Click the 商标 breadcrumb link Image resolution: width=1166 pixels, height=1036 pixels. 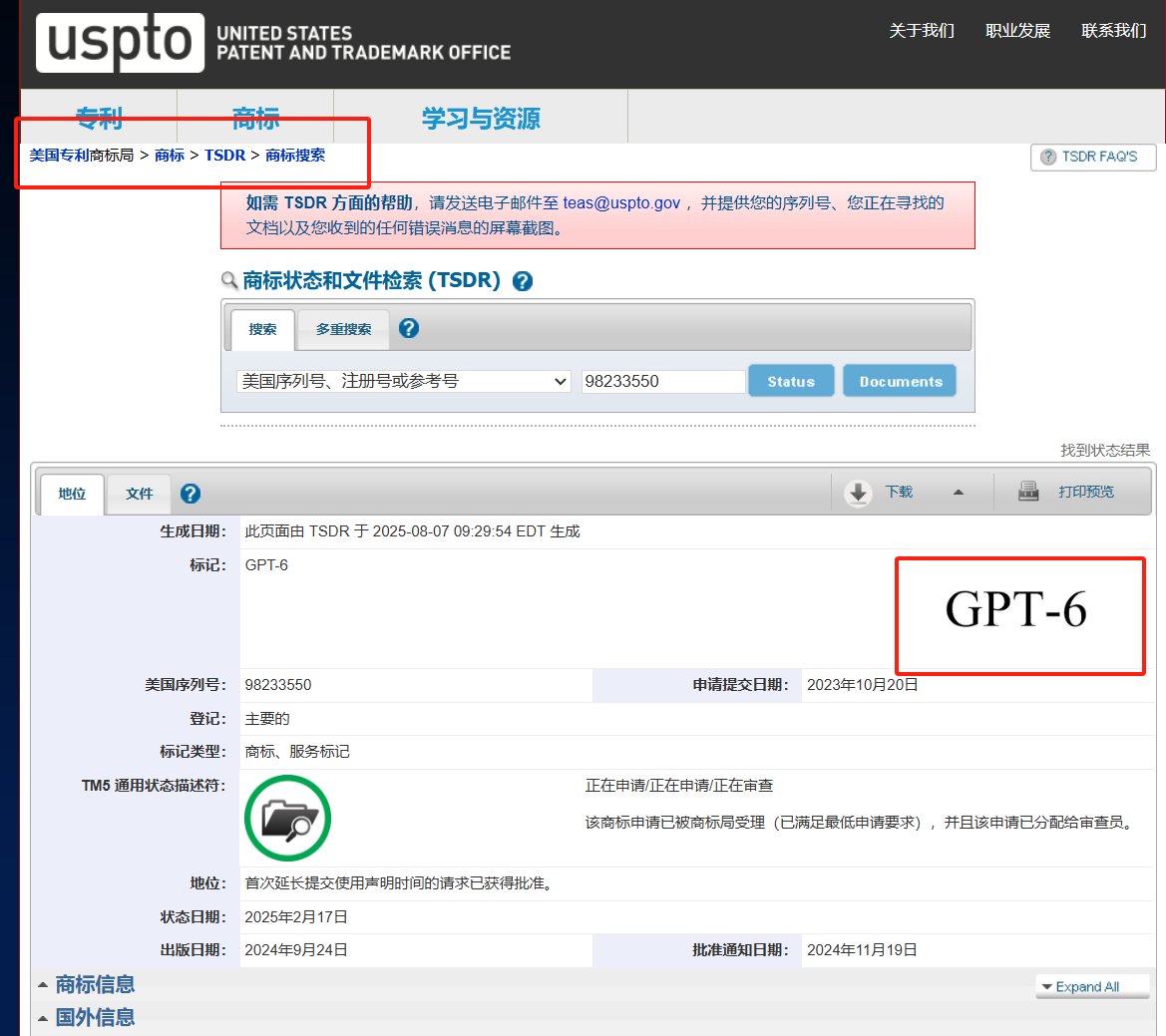(x=170, y=156)
